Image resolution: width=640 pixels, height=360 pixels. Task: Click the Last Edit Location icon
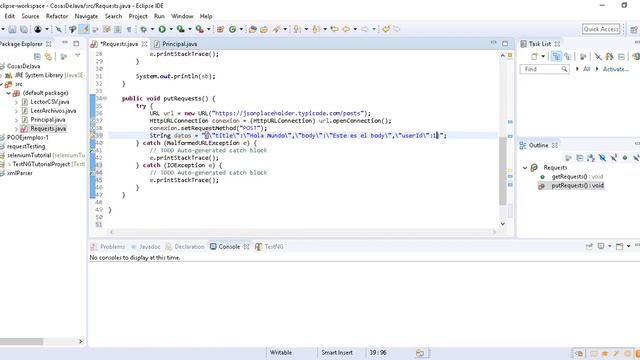point(335,29)
